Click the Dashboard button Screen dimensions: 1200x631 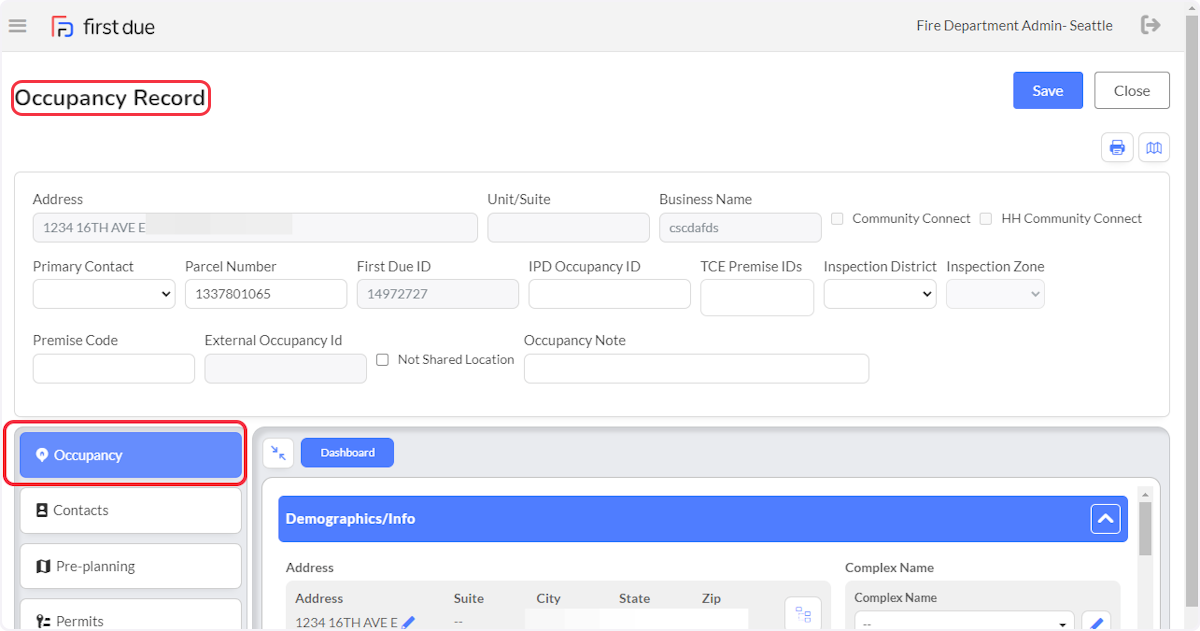click(347, 453)
